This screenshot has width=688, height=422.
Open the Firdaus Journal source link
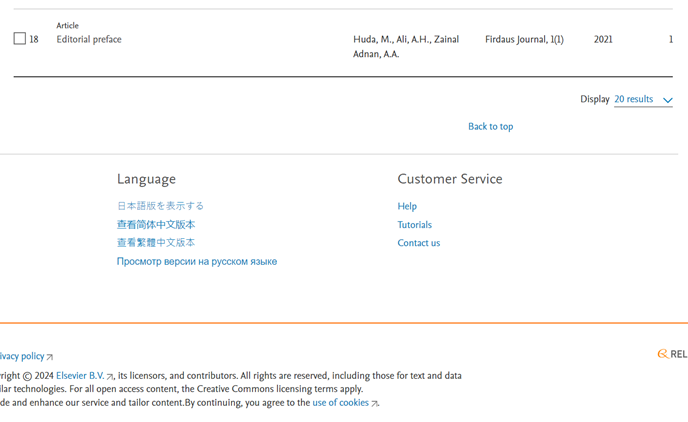[516, 40]
